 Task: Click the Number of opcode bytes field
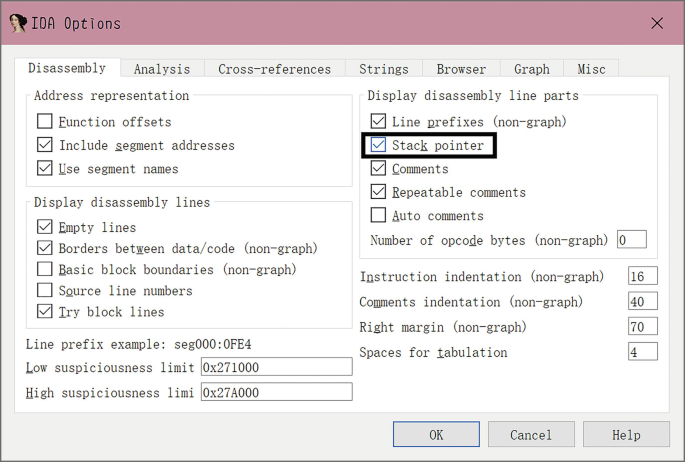coord(632,240)
